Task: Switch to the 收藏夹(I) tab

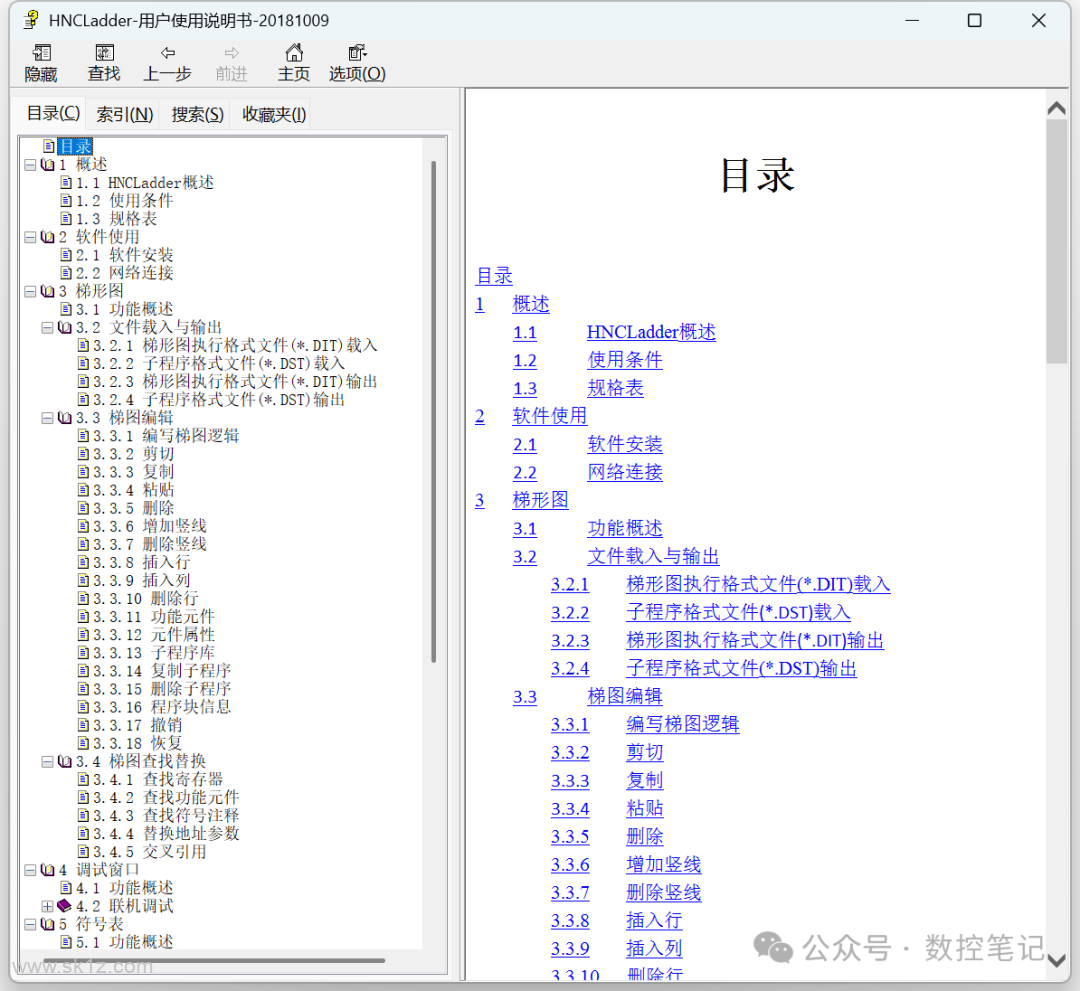Action: pos(273,114)
